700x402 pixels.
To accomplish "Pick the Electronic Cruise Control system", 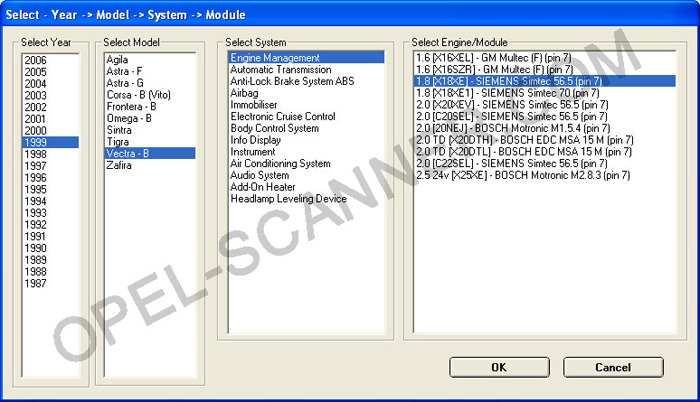I will (283, 117).
